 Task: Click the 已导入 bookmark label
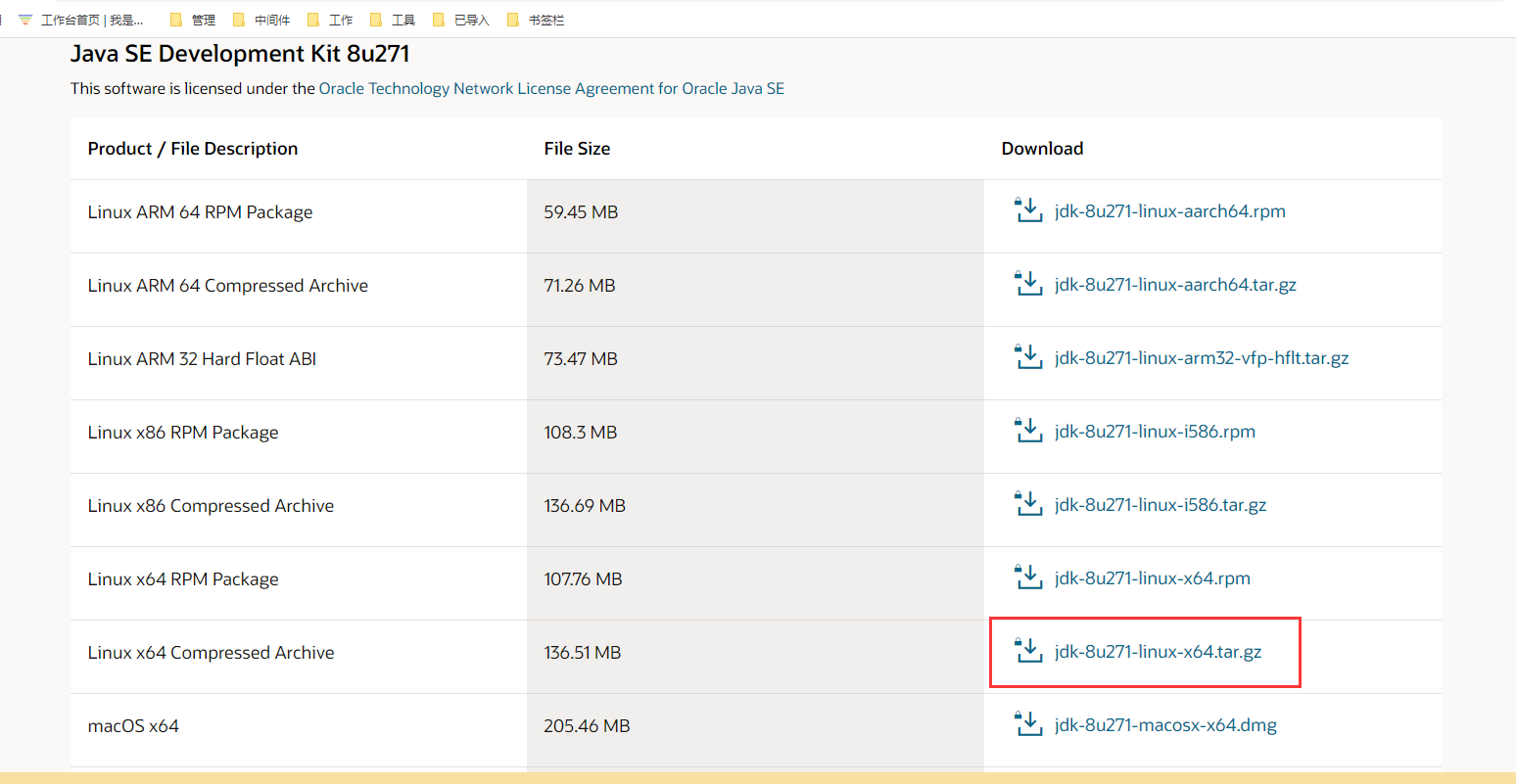click(x=472, y=20)
